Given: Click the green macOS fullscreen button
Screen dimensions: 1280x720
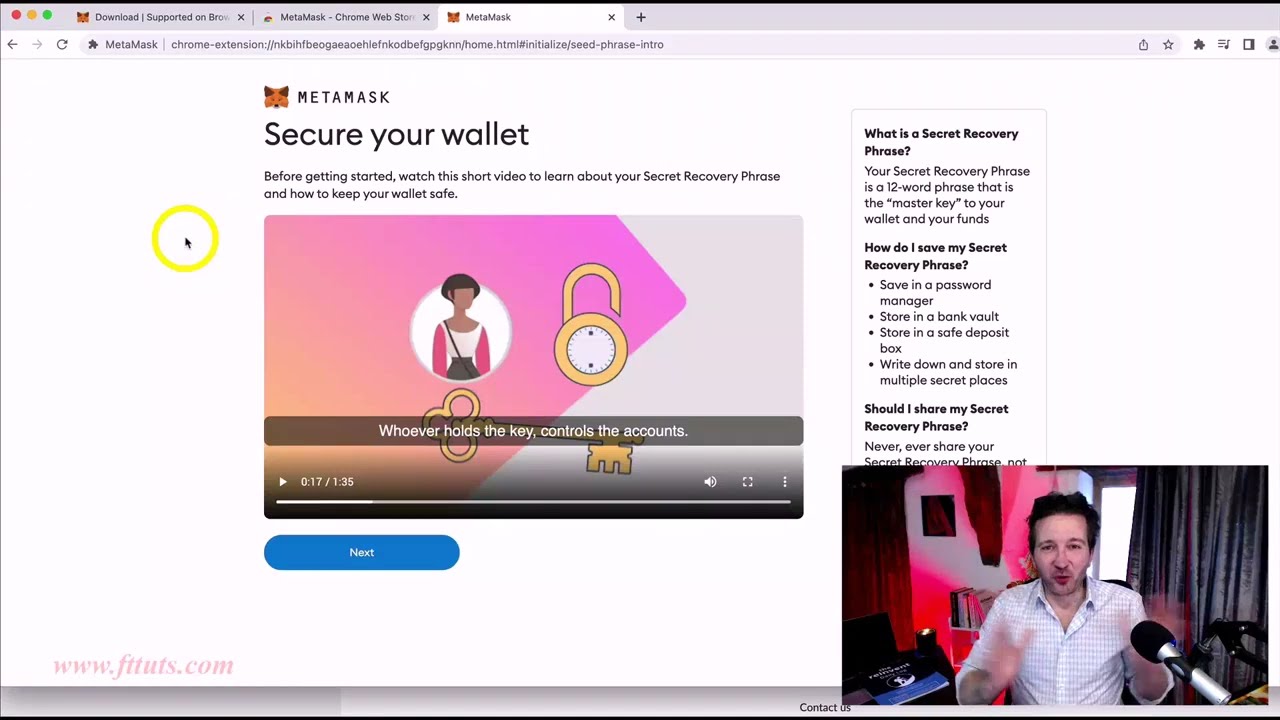Looking at the screenshot, I should 47,15.
